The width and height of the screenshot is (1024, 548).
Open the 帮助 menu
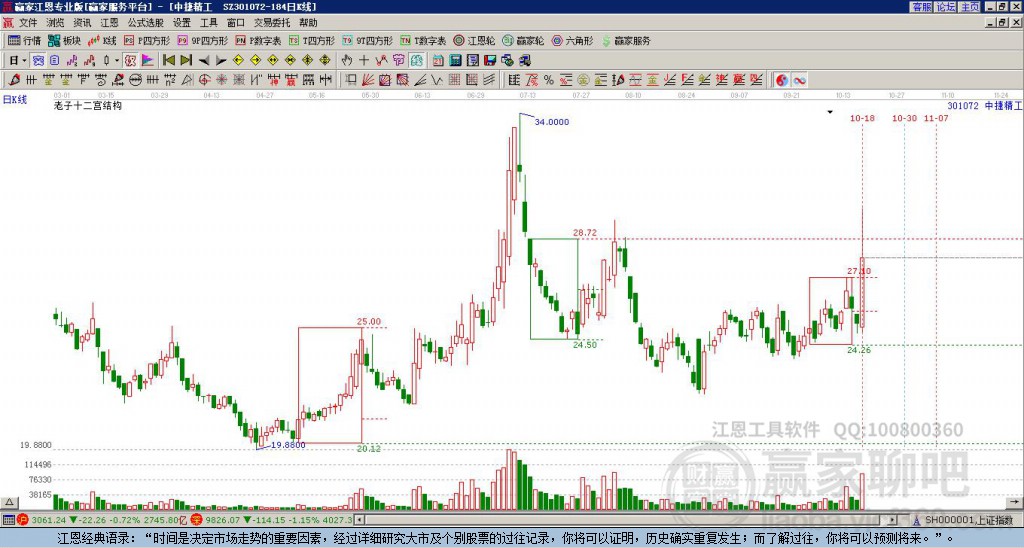[308, 23]
